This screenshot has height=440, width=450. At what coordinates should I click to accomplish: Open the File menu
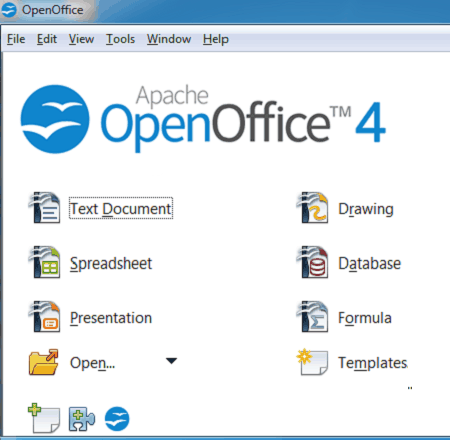pos(16,39)
